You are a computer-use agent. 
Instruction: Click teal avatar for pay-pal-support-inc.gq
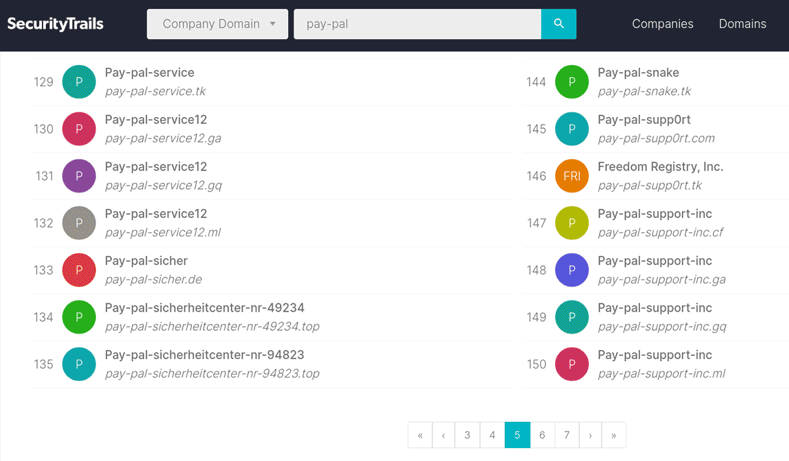coord(572,317)
